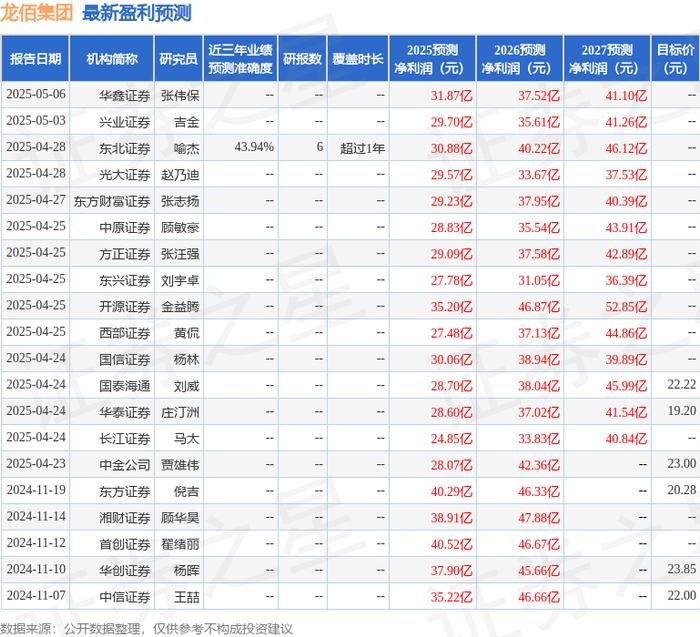Click researcher 张志扬

point(180,201)
